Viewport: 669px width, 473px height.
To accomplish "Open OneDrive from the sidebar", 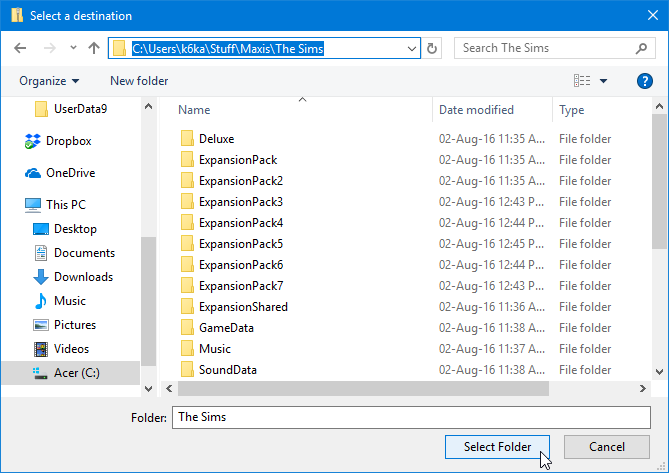I will [70, 173].
